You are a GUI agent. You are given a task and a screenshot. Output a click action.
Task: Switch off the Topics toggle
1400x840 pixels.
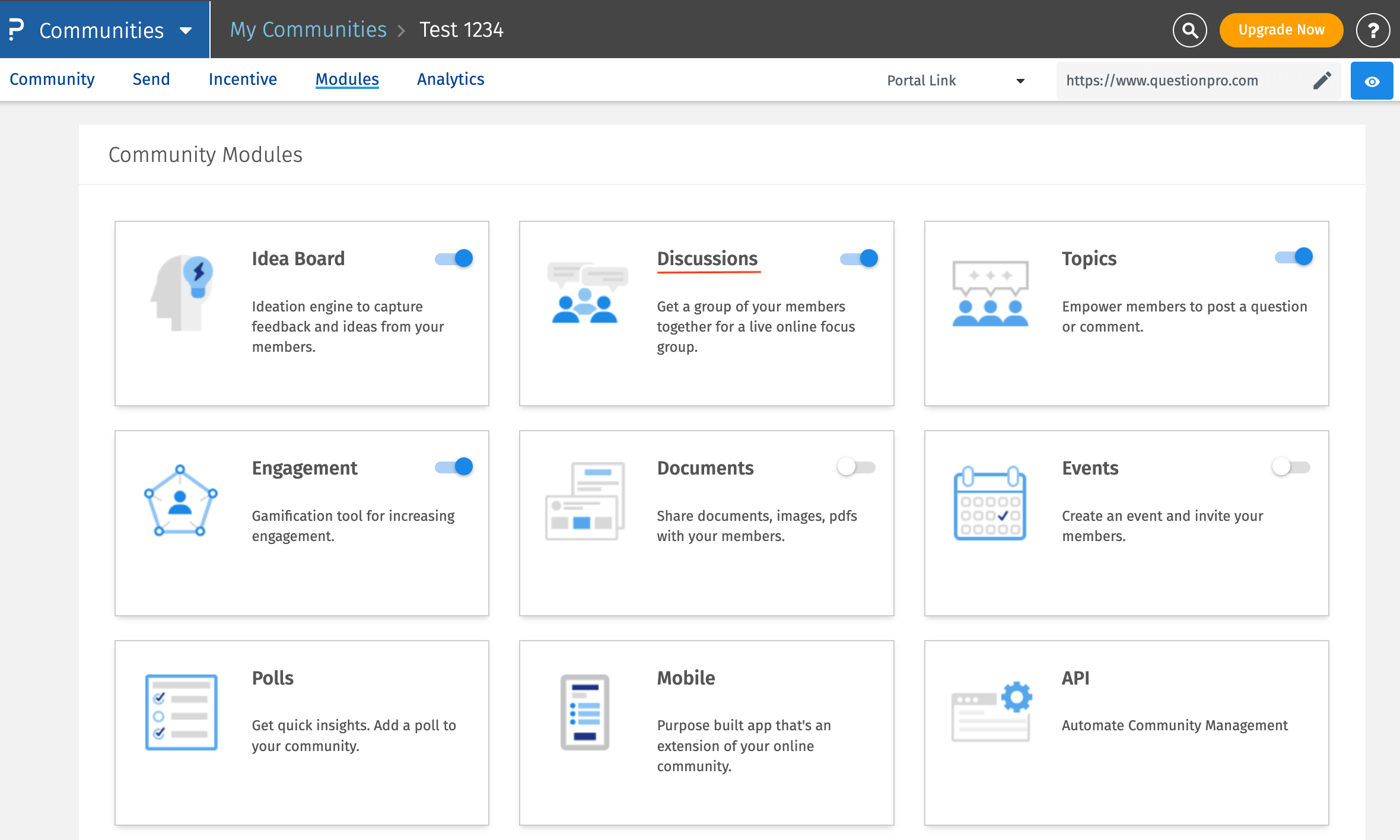(x=1294, y=257)
